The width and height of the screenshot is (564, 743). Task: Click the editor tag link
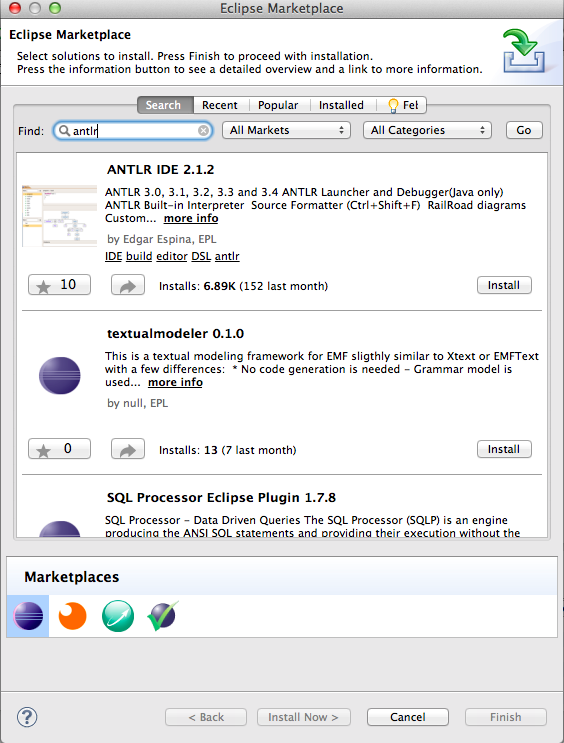coord(172,256)
